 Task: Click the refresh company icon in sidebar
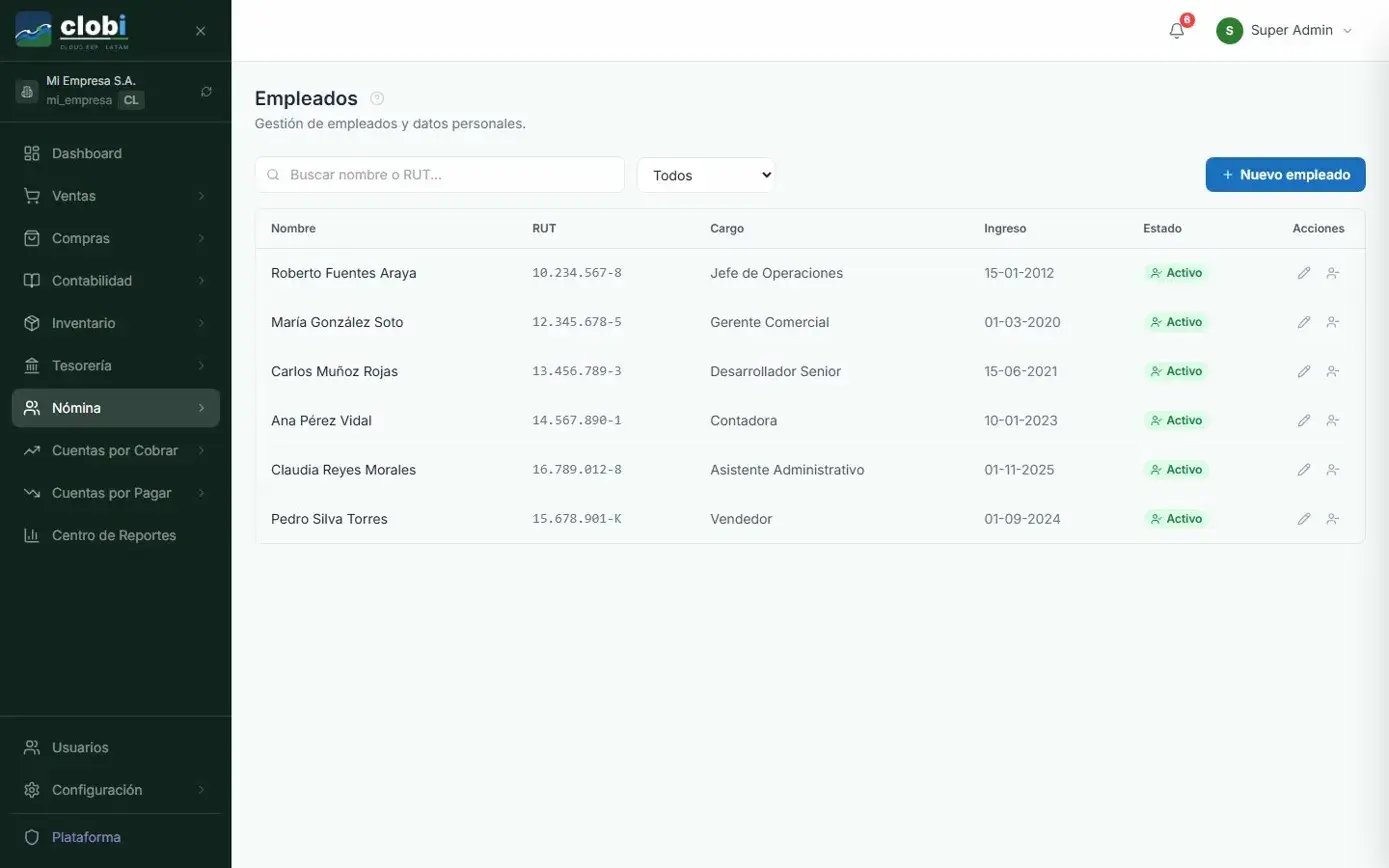[x=206, y=91]
